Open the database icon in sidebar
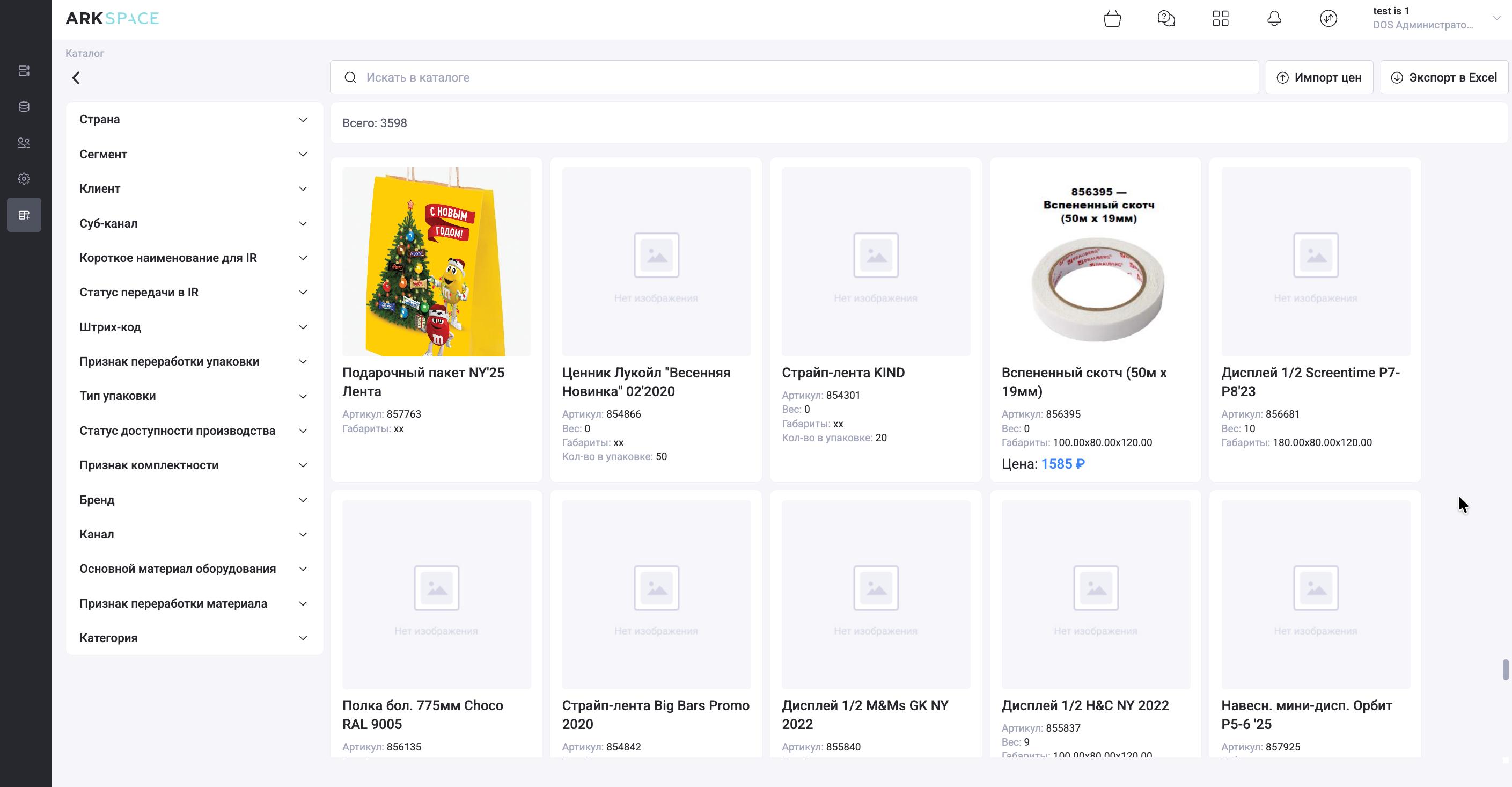The height and width of the screenshot is (787, 1512). coord(24,107)
